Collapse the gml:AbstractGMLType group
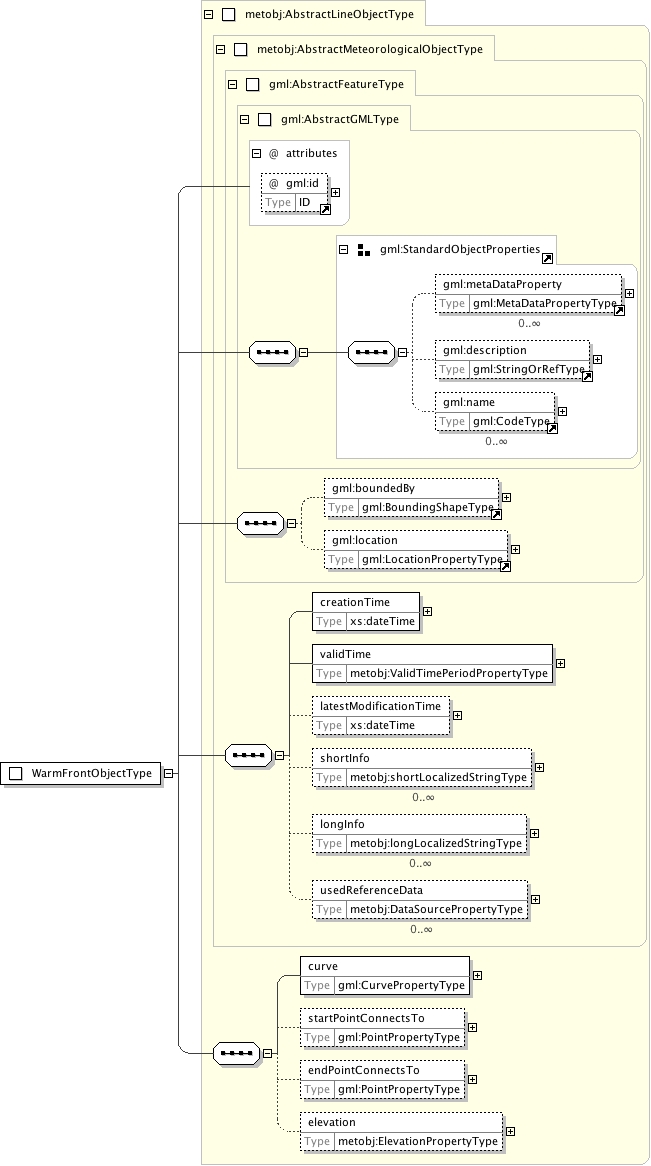The width and height of the screenshot is (651, 1166). point(244,119)
